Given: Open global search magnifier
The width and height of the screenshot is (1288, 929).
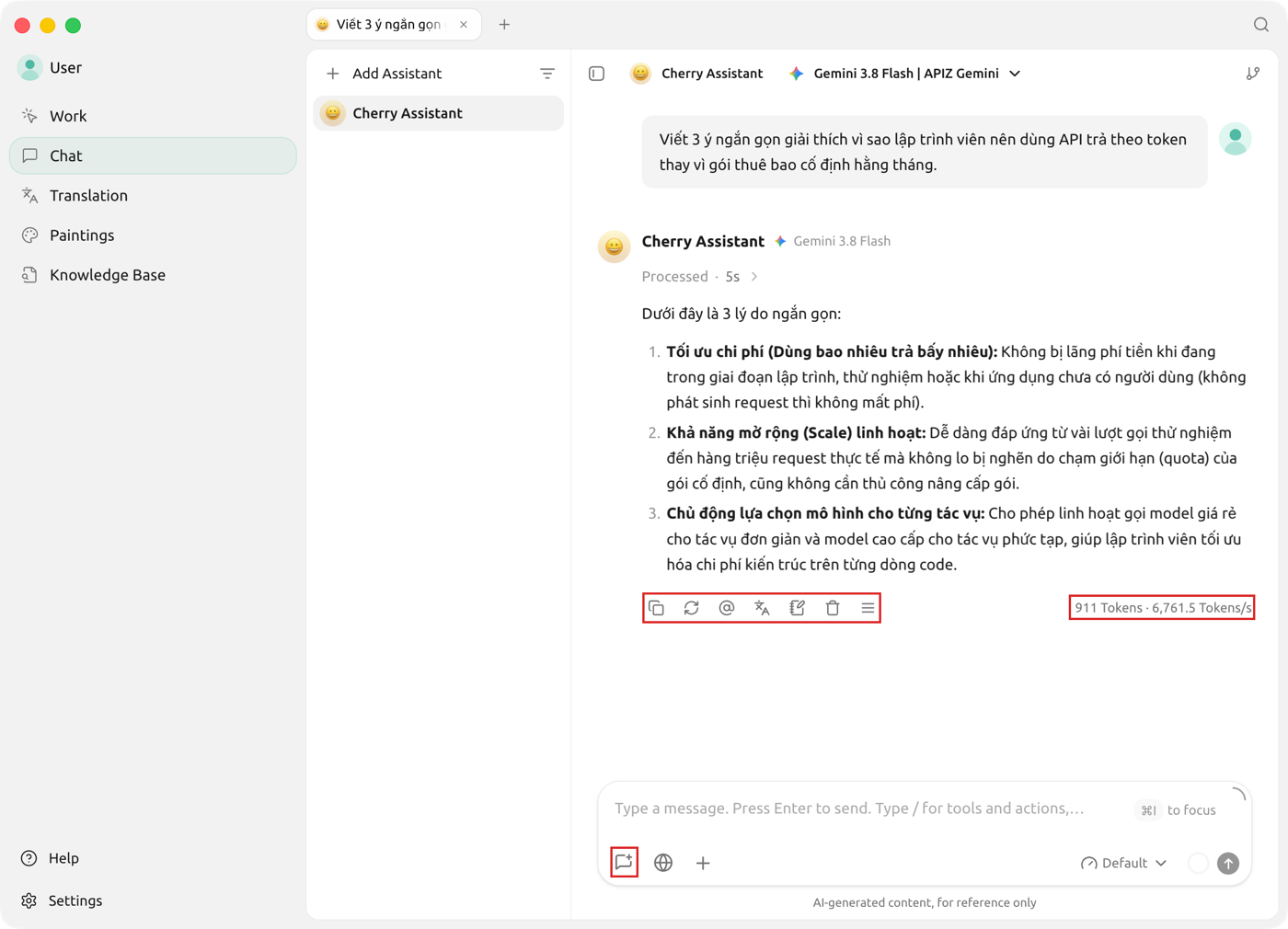Looking at the screenshot, I should pos(1261,25).
